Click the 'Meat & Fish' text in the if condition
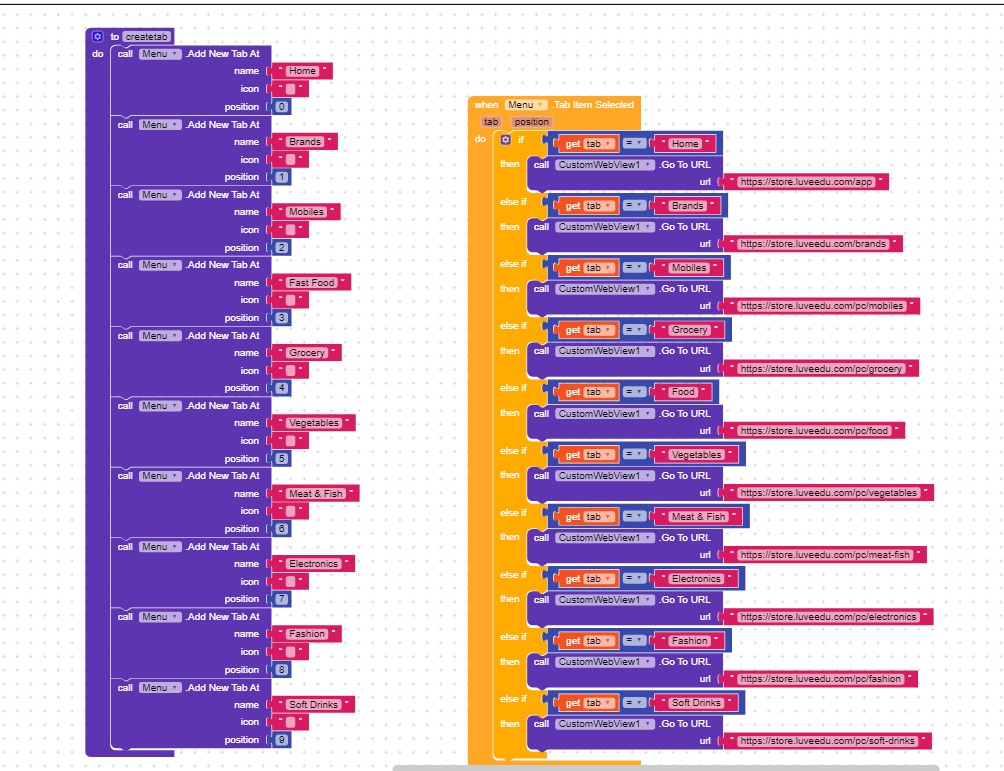 (698, 517)
